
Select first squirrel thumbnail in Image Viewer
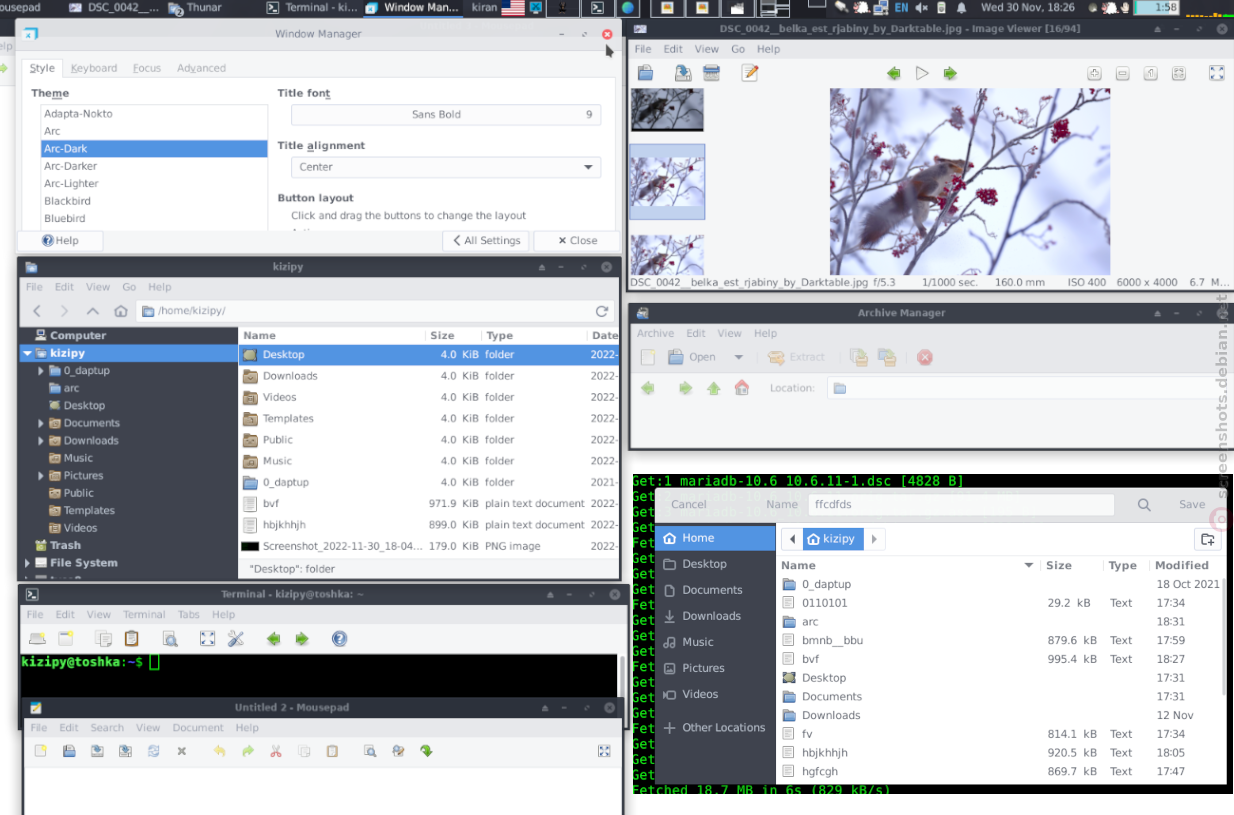point(667,109)
